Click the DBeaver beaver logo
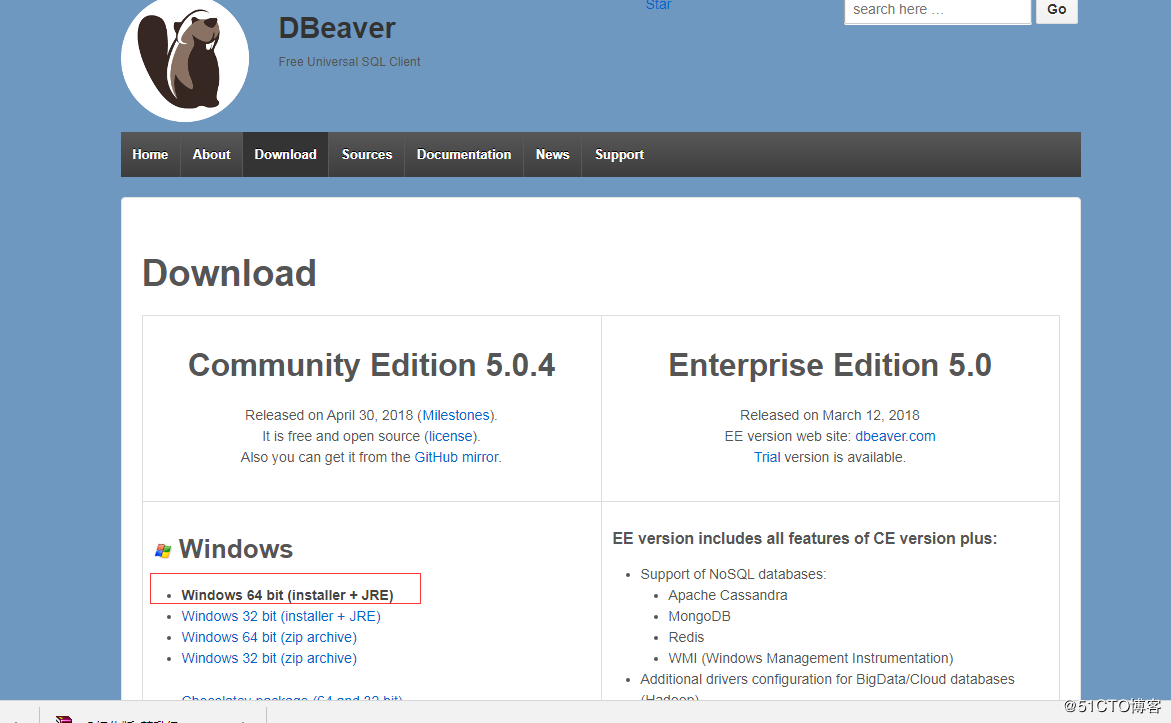The width and height of the screenshot is (1171, 723). 185,60
